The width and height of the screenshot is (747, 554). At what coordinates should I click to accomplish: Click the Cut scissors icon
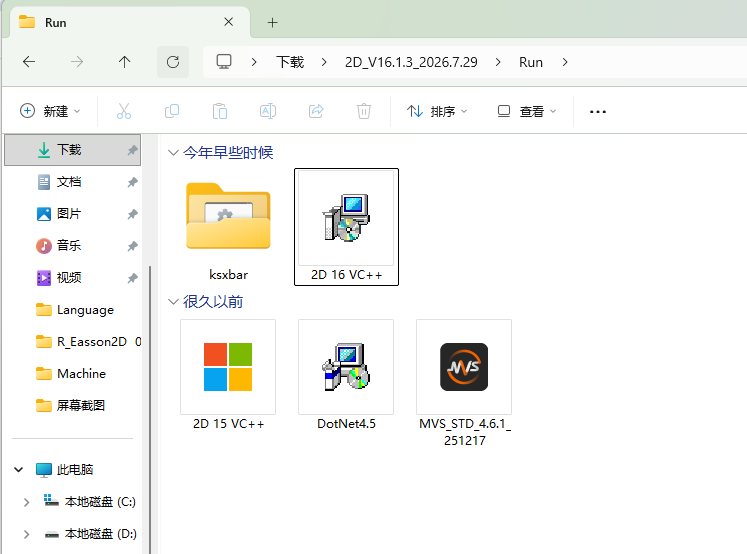[x=124, y=111]
